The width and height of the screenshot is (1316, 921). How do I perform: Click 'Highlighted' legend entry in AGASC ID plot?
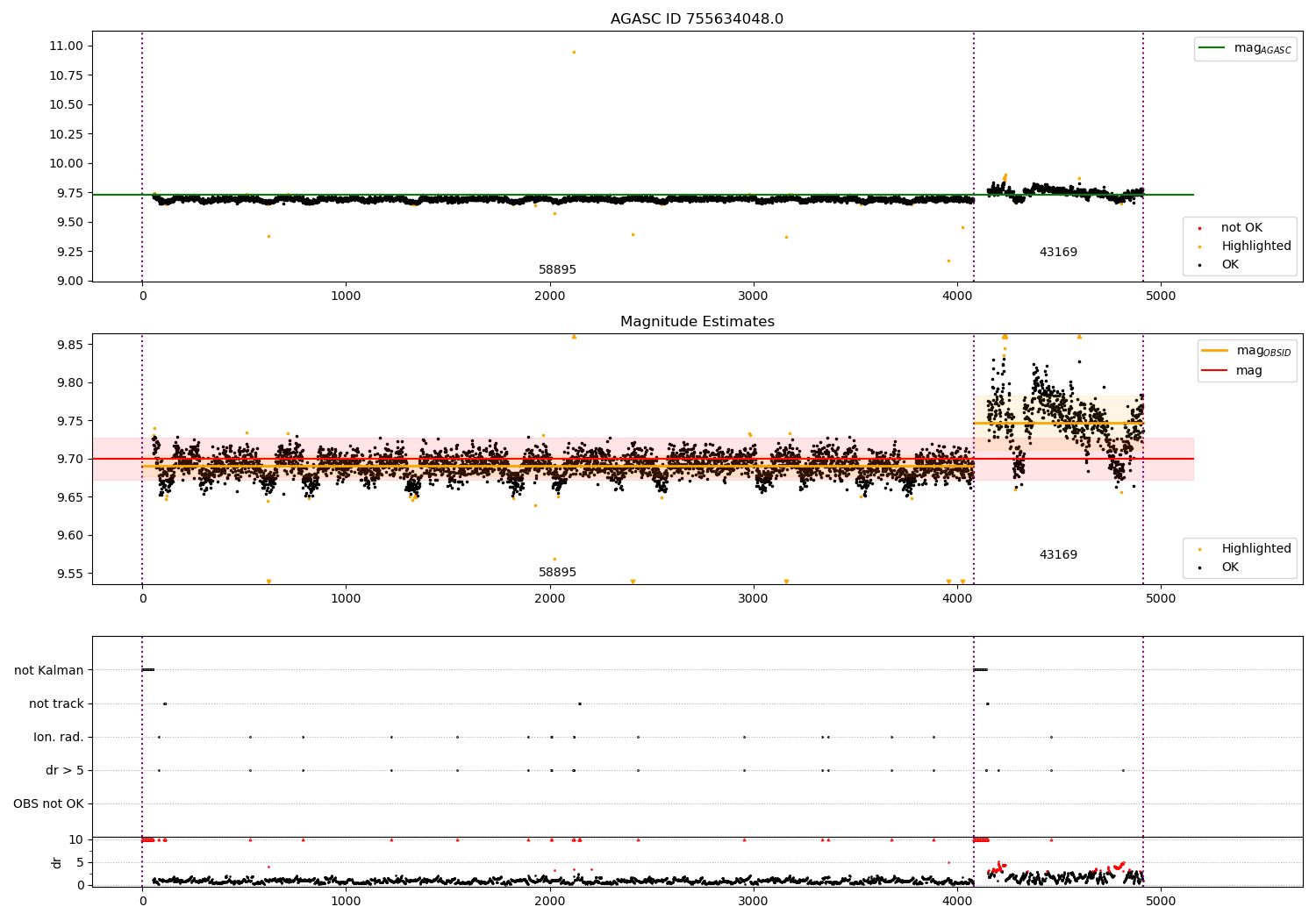tap(1256, 246)
